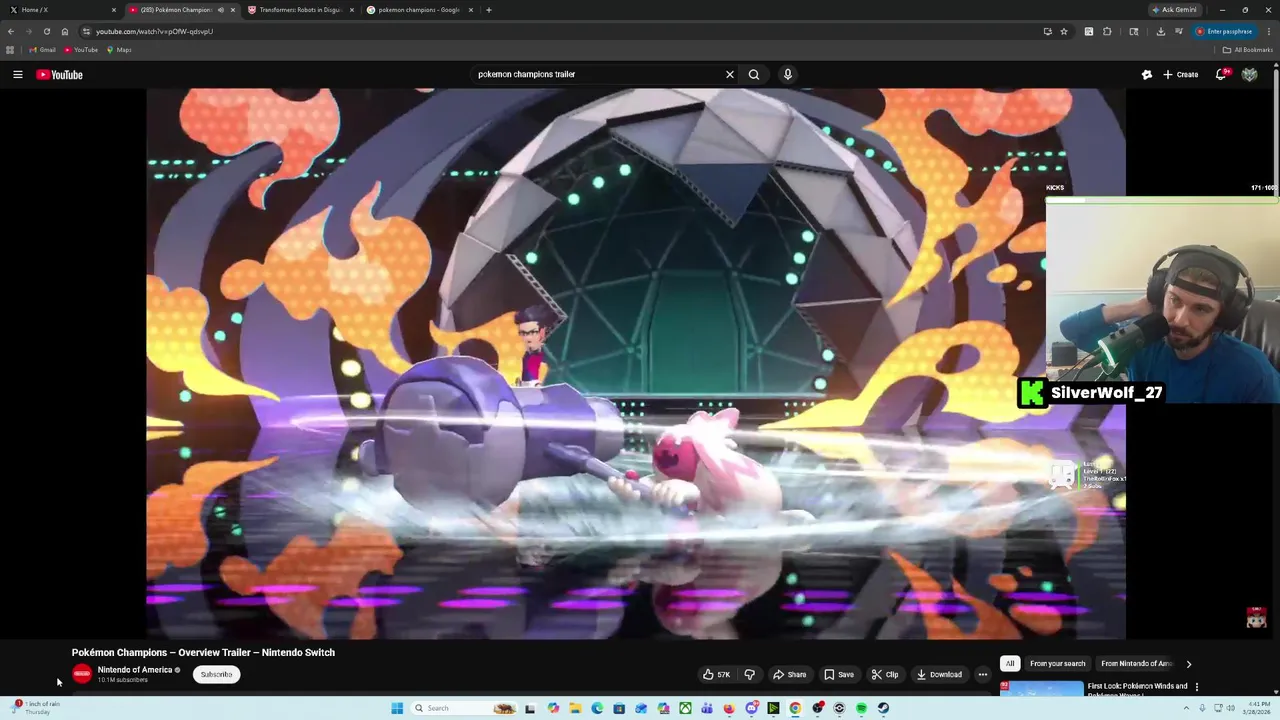Download the video with the Download button
The height and width of the screenshot is (720, 1280).
[x=939, y=674]
